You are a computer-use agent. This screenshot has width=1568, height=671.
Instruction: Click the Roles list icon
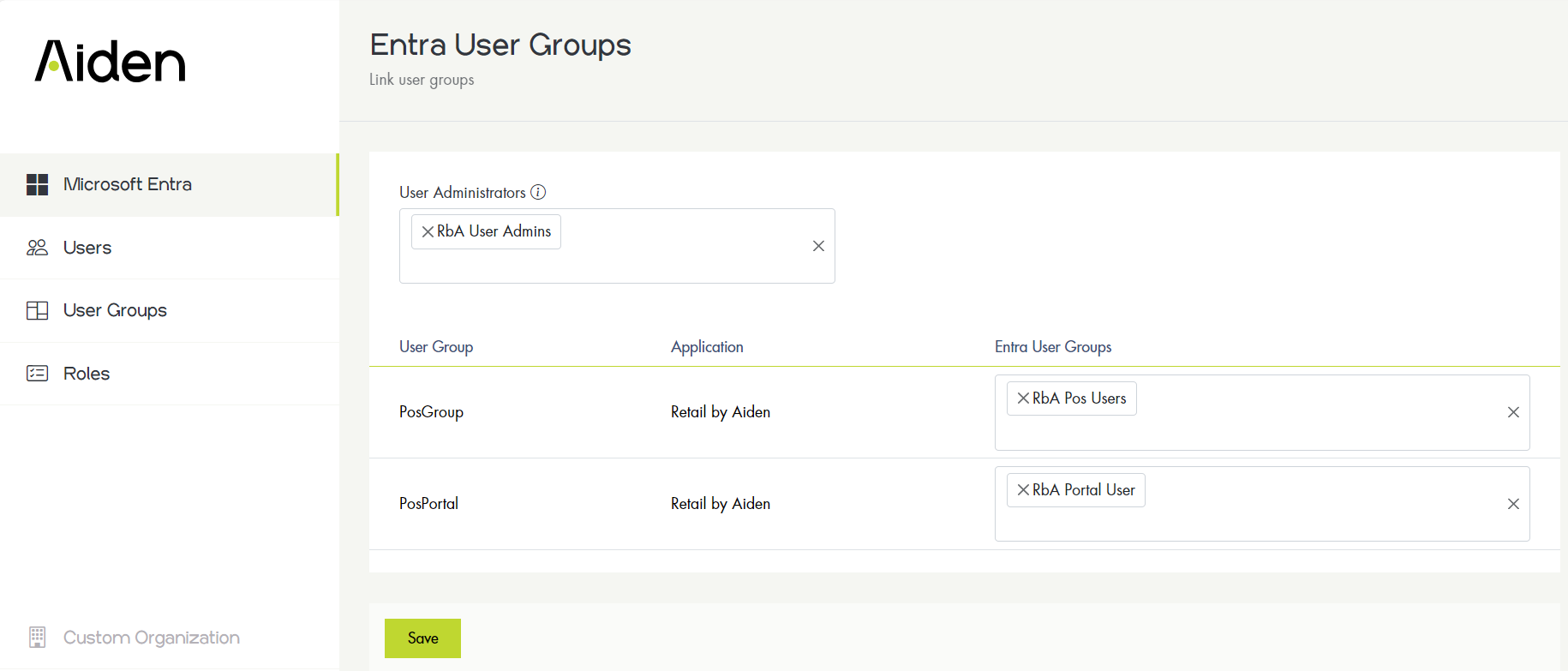[37, 374]
